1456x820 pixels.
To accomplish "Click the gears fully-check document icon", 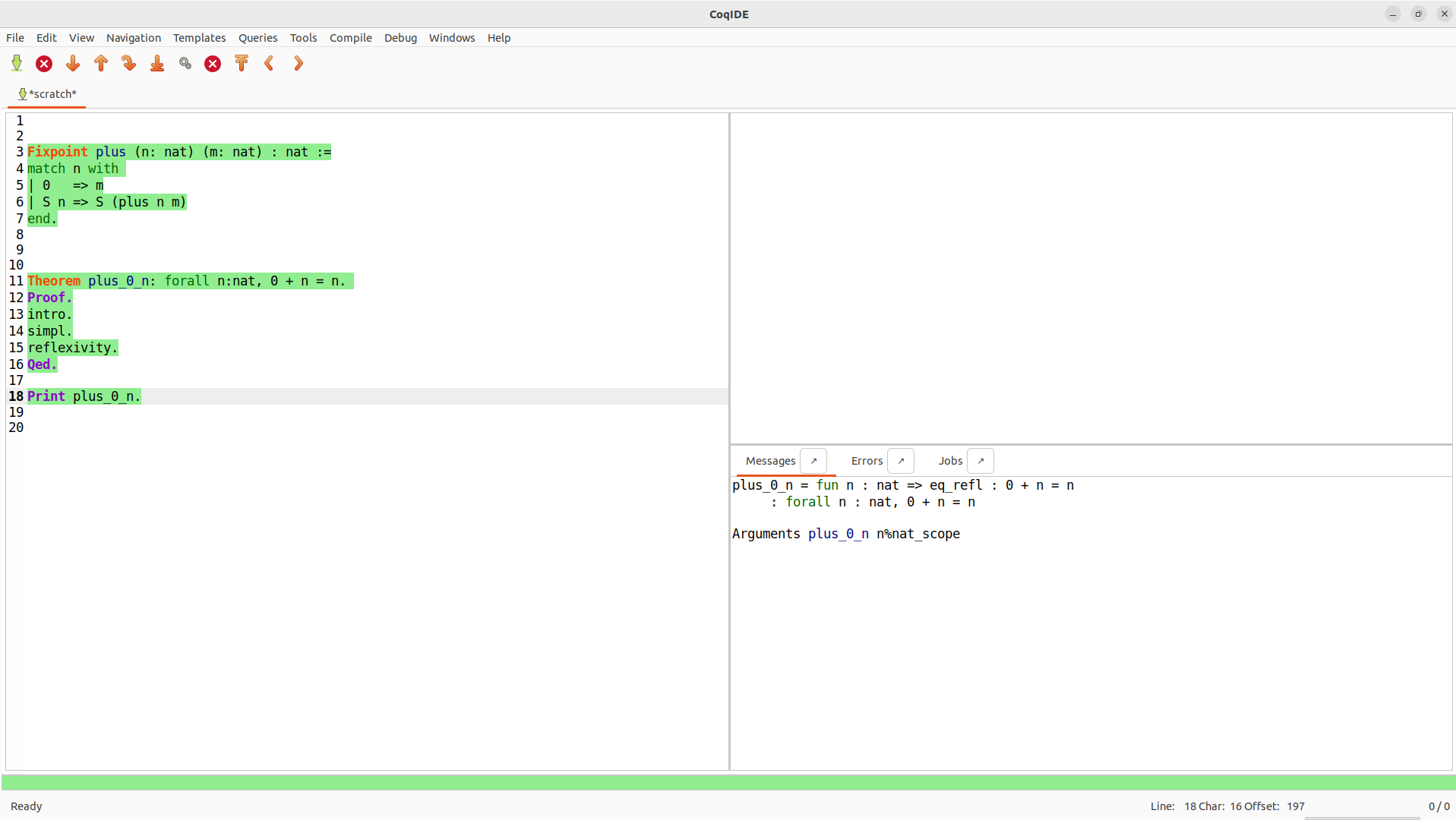I will click(185, 64).
